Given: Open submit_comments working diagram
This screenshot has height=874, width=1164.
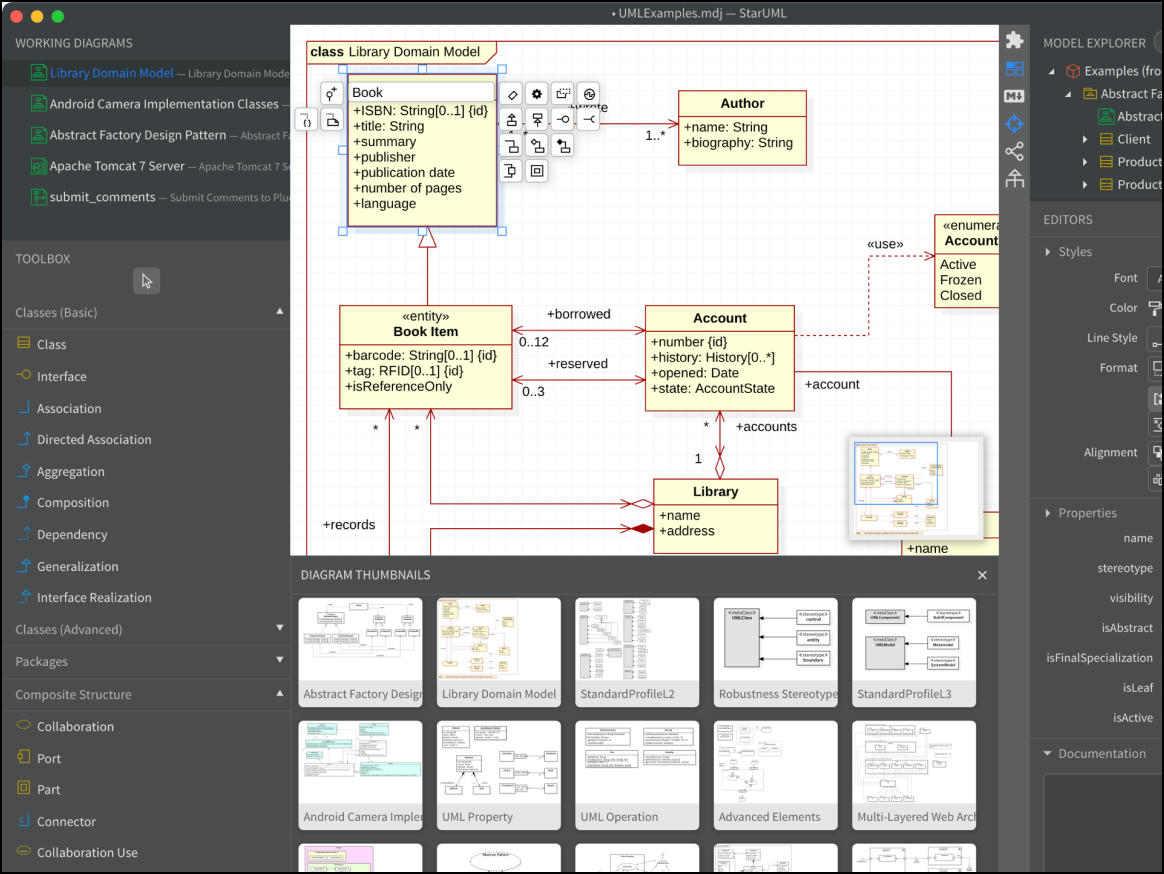Looking at the screenshot, I should coord(146,198).
